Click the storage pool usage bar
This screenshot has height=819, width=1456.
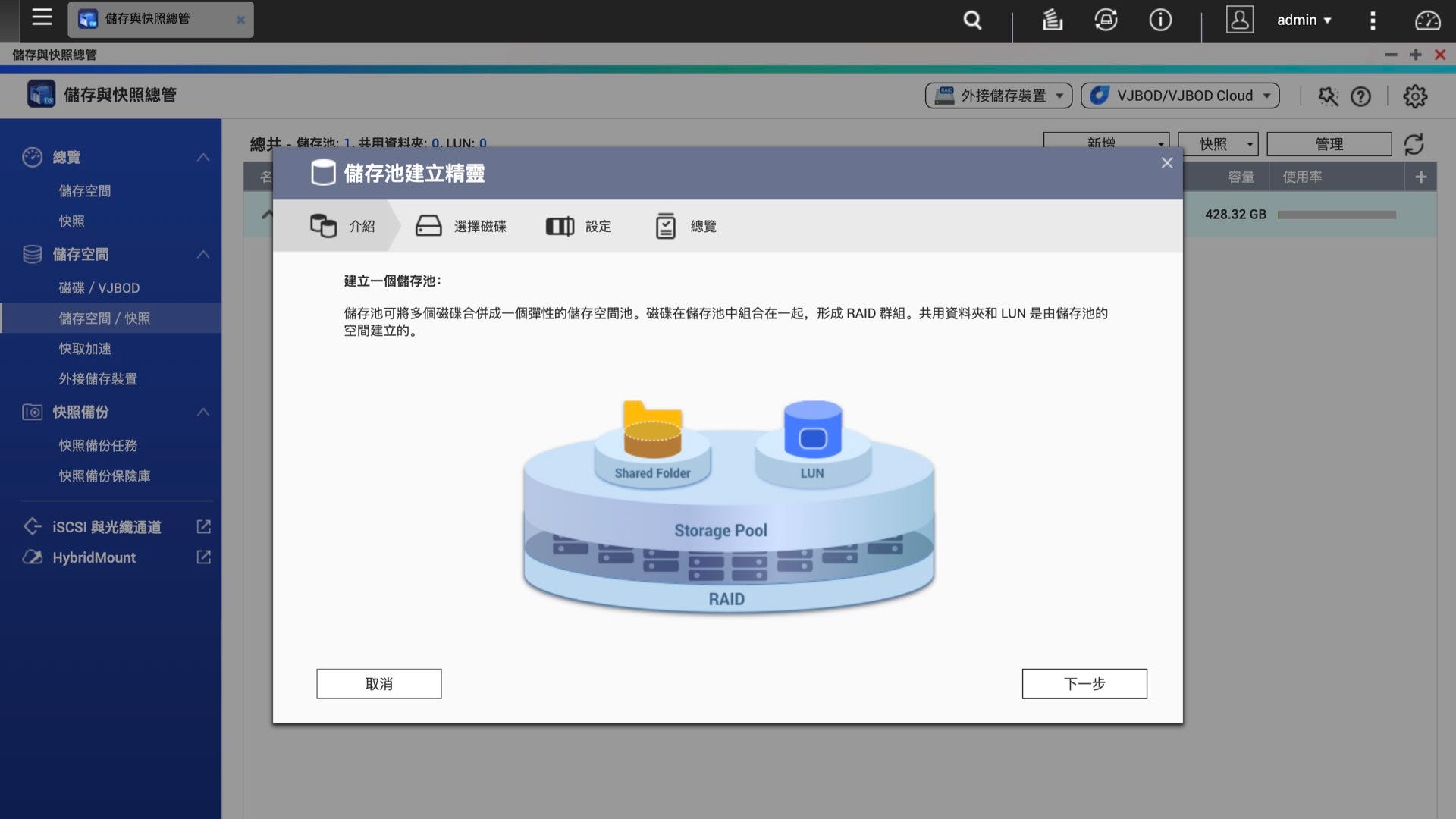(x=1337, y=215)
